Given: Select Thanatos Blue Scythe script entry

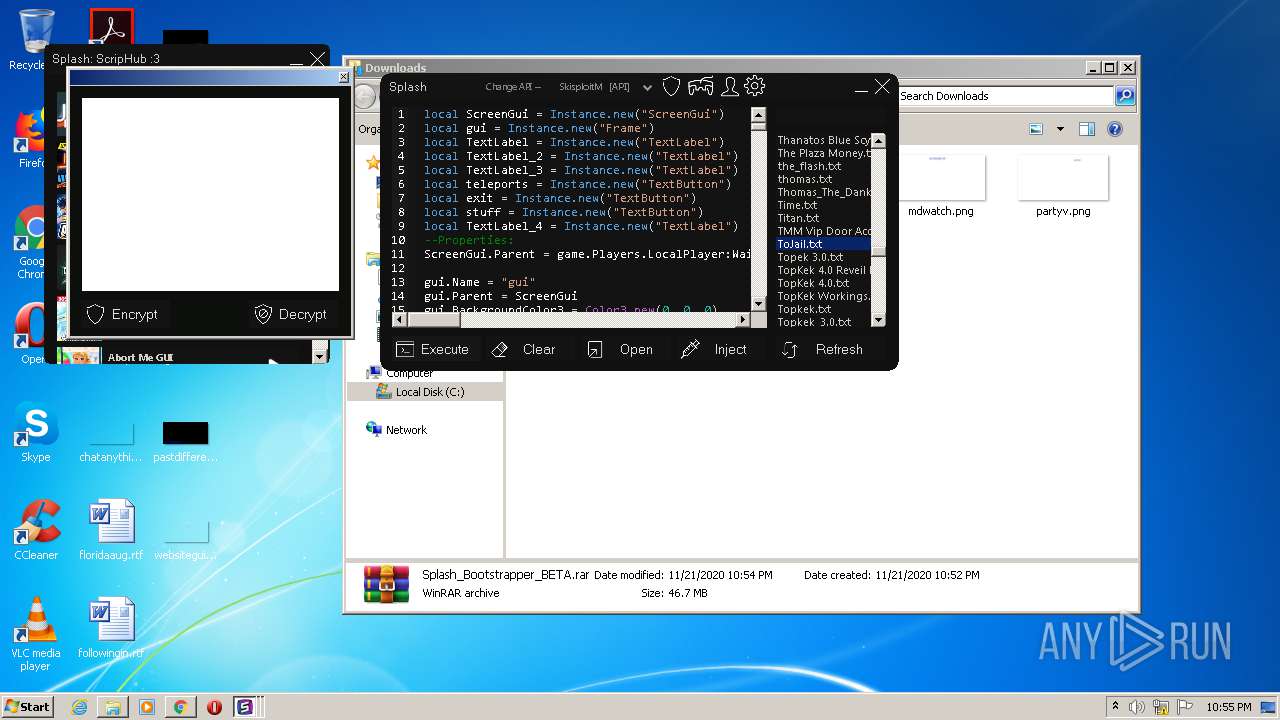Looking at the screenshot, I should 823,140.
